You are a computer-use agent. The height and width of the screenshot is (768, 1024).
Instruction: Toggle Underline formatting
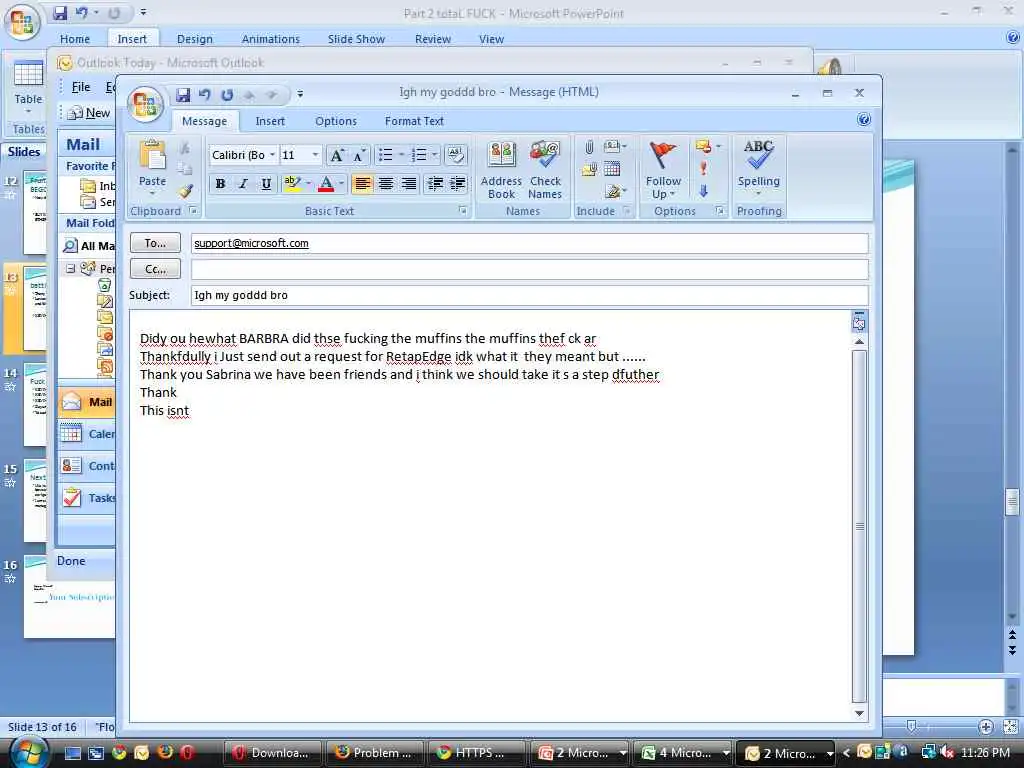click(x=266, y=184)
